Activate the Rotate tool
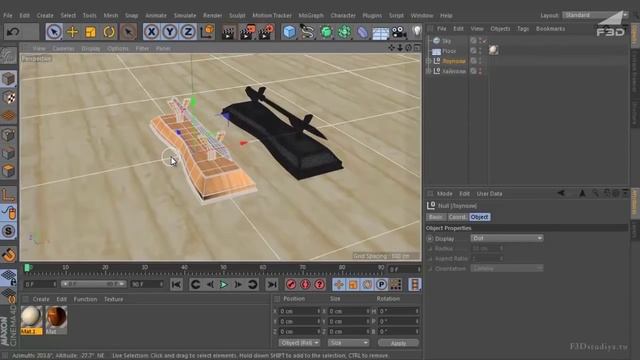This screenshot has height=360, width=640. pos(109,31)
